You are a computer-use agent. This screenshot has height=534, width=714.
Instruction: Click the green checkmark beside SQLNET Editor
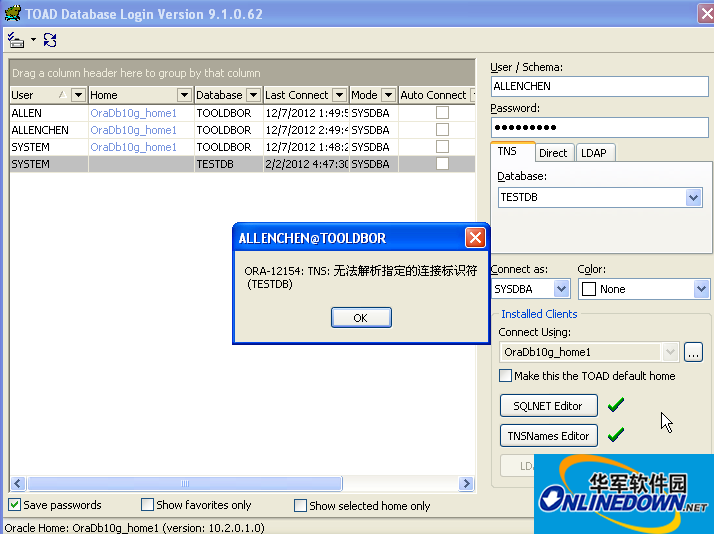pyautogui.click(x=616, y=404)
